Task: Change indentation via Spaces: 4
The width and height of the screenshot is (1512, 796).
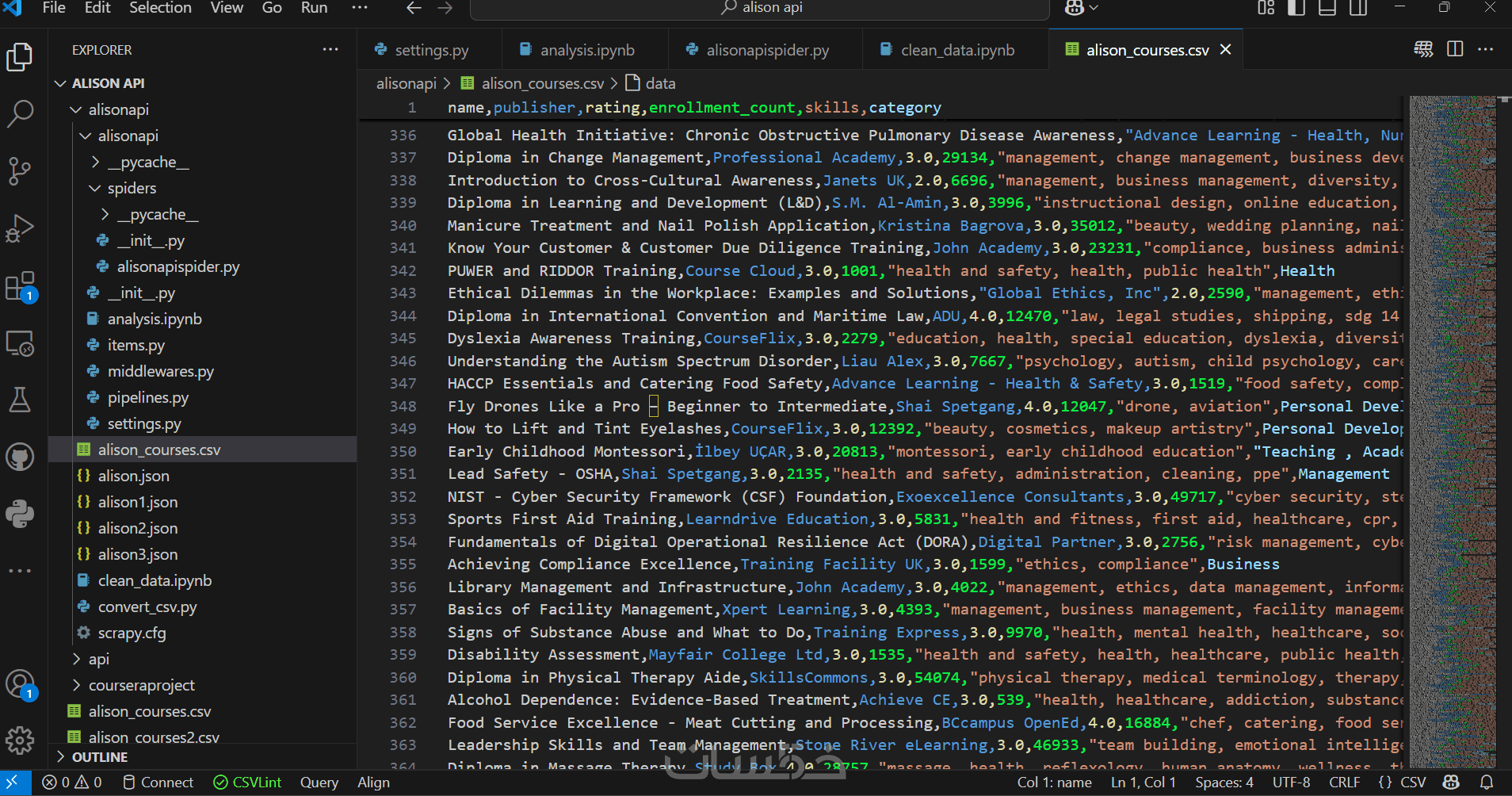Action: (1224, 783)
